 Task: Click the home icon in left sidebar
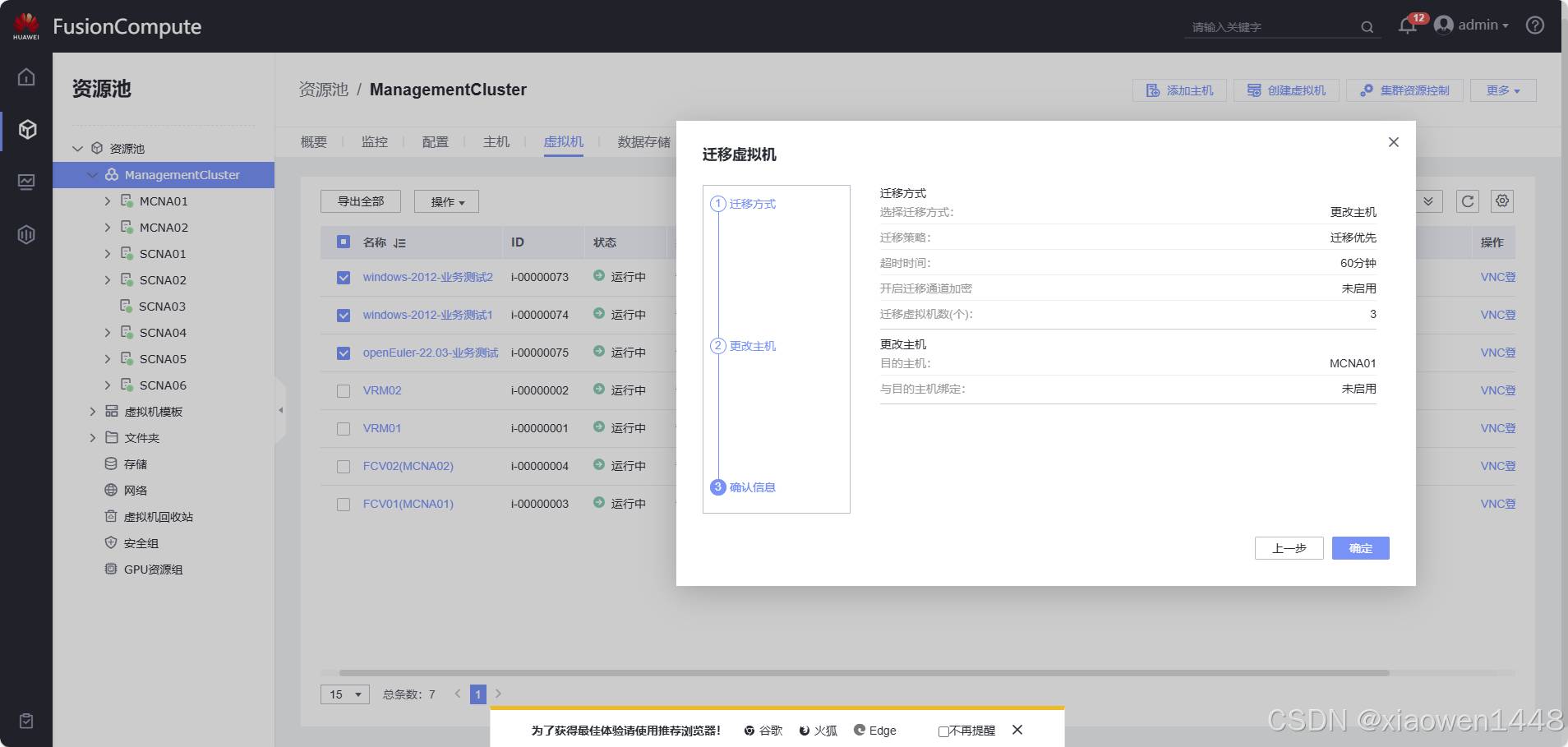(x=26, y=77)
